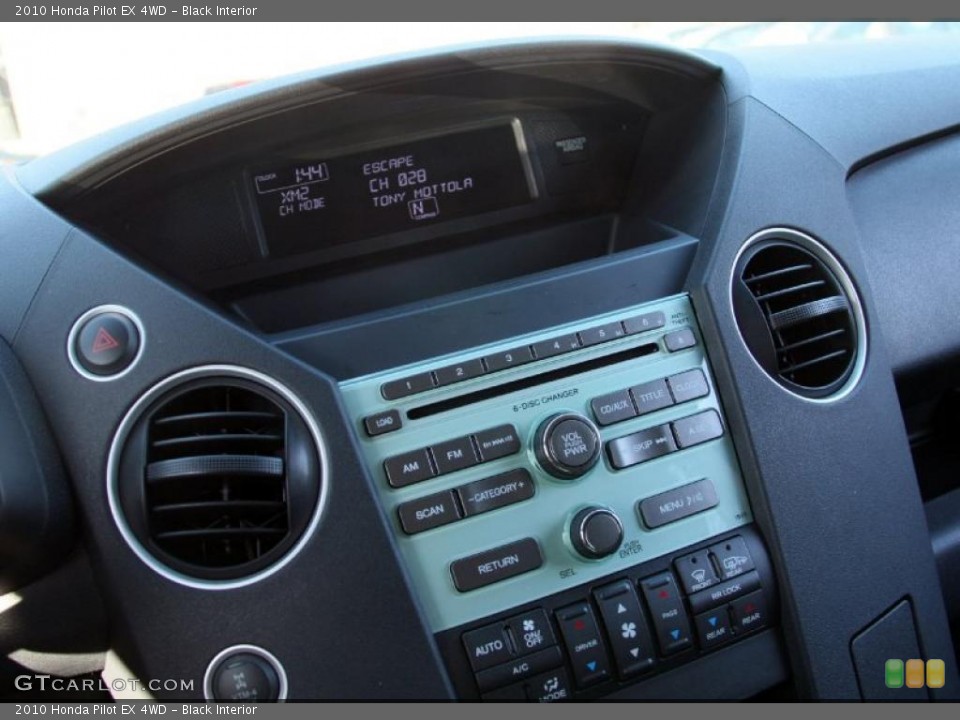Image resolution: width=960 pixels, height=720 pixels.
Task: Click the yellow square in bottom corner
Action: (936, 673)
